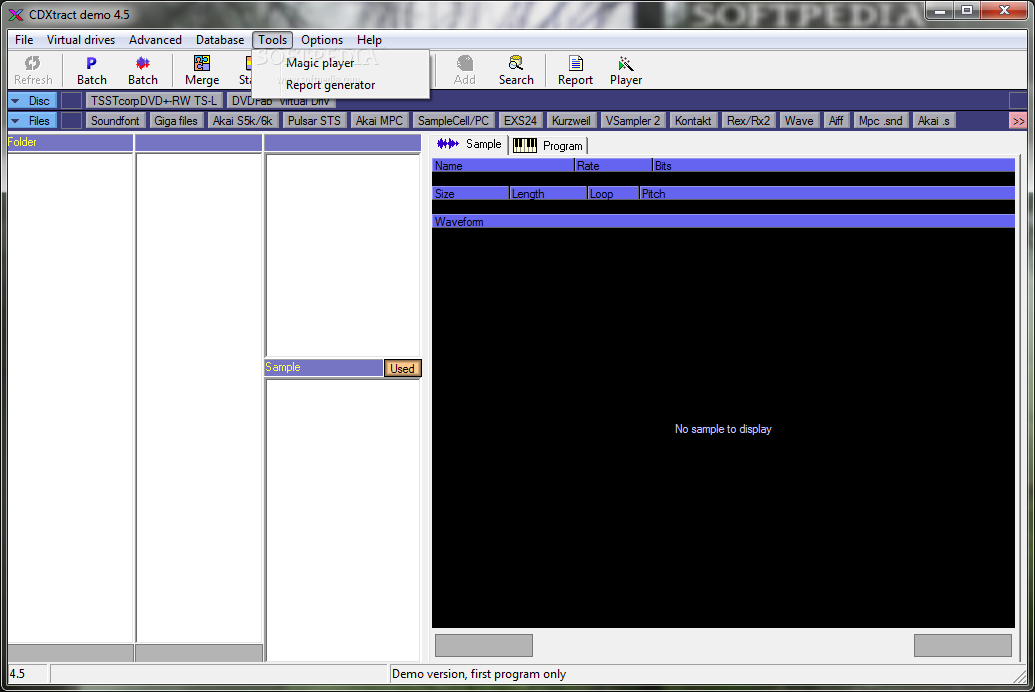Choose the Akai S5k/6k format
Screen dimensions: 1035x692
pyautogui.click(x=242, y=121)
